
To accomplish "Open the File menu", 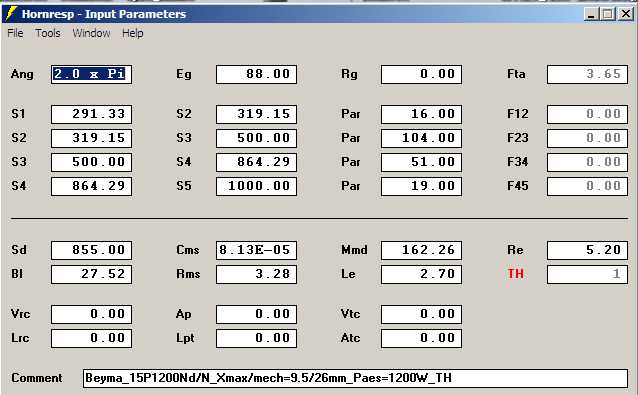I will [x=15, y=33].
